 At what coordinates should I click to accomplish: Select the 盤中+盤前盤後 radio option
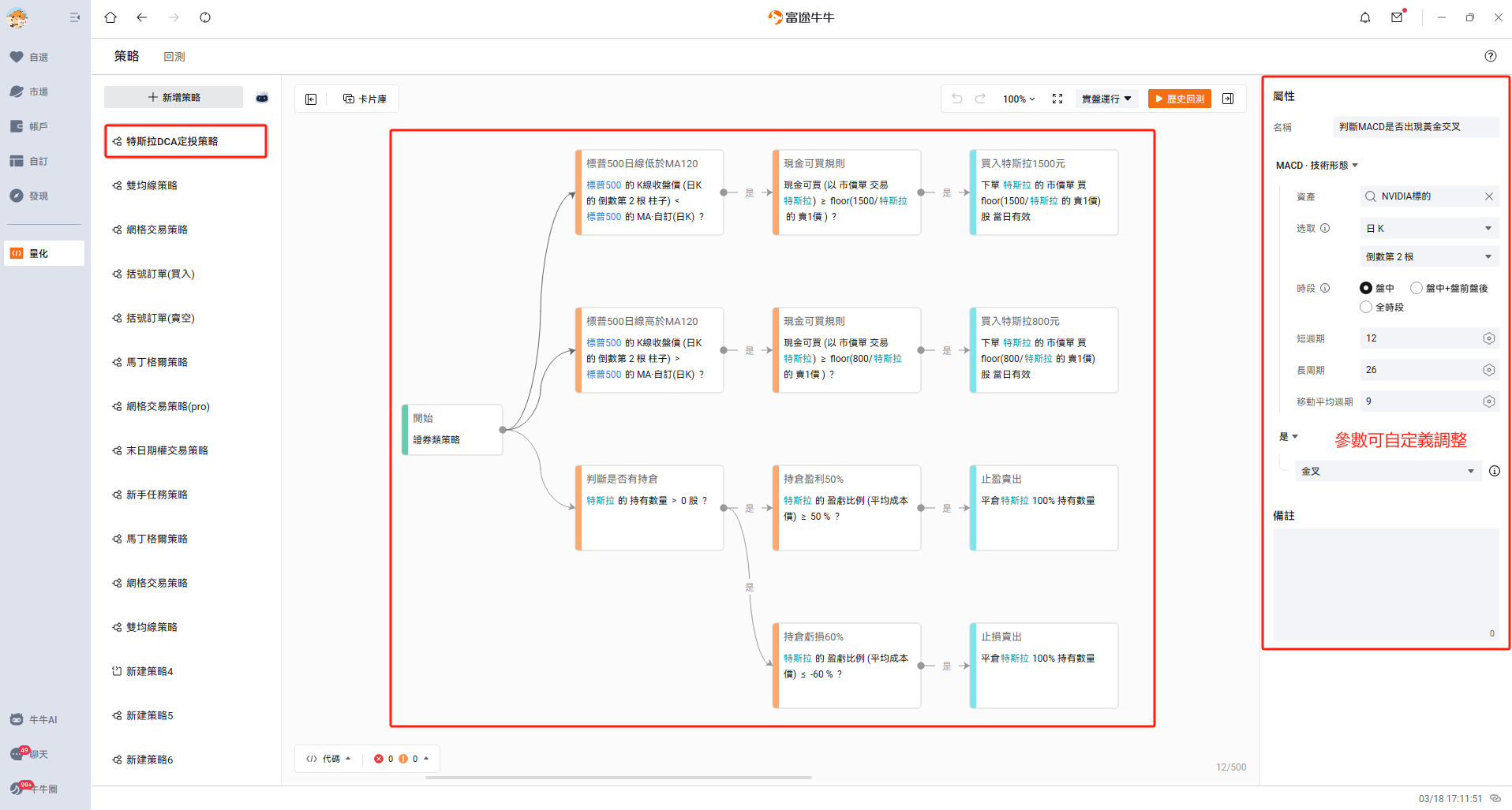(x=1417, y=288)
